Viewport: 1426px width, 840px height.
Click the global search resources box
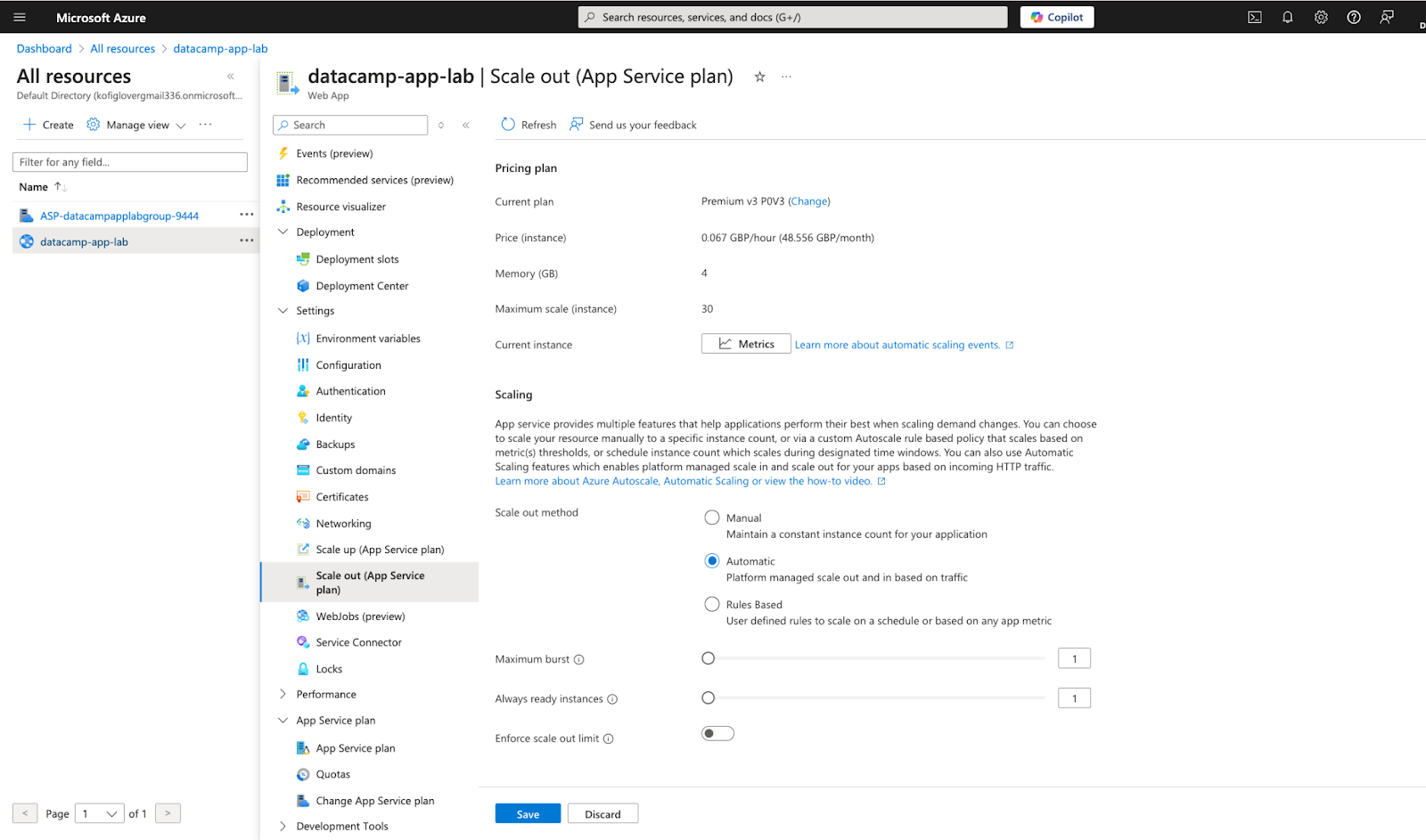coord(793,17)
